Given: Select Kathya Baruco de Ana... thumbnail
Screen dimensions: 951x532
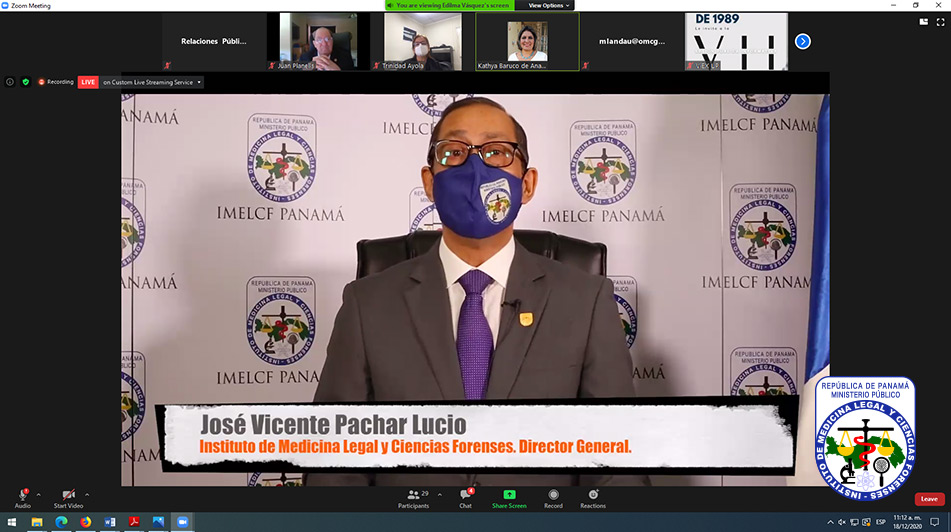Looking at the screenshot, I should (528, 41).
